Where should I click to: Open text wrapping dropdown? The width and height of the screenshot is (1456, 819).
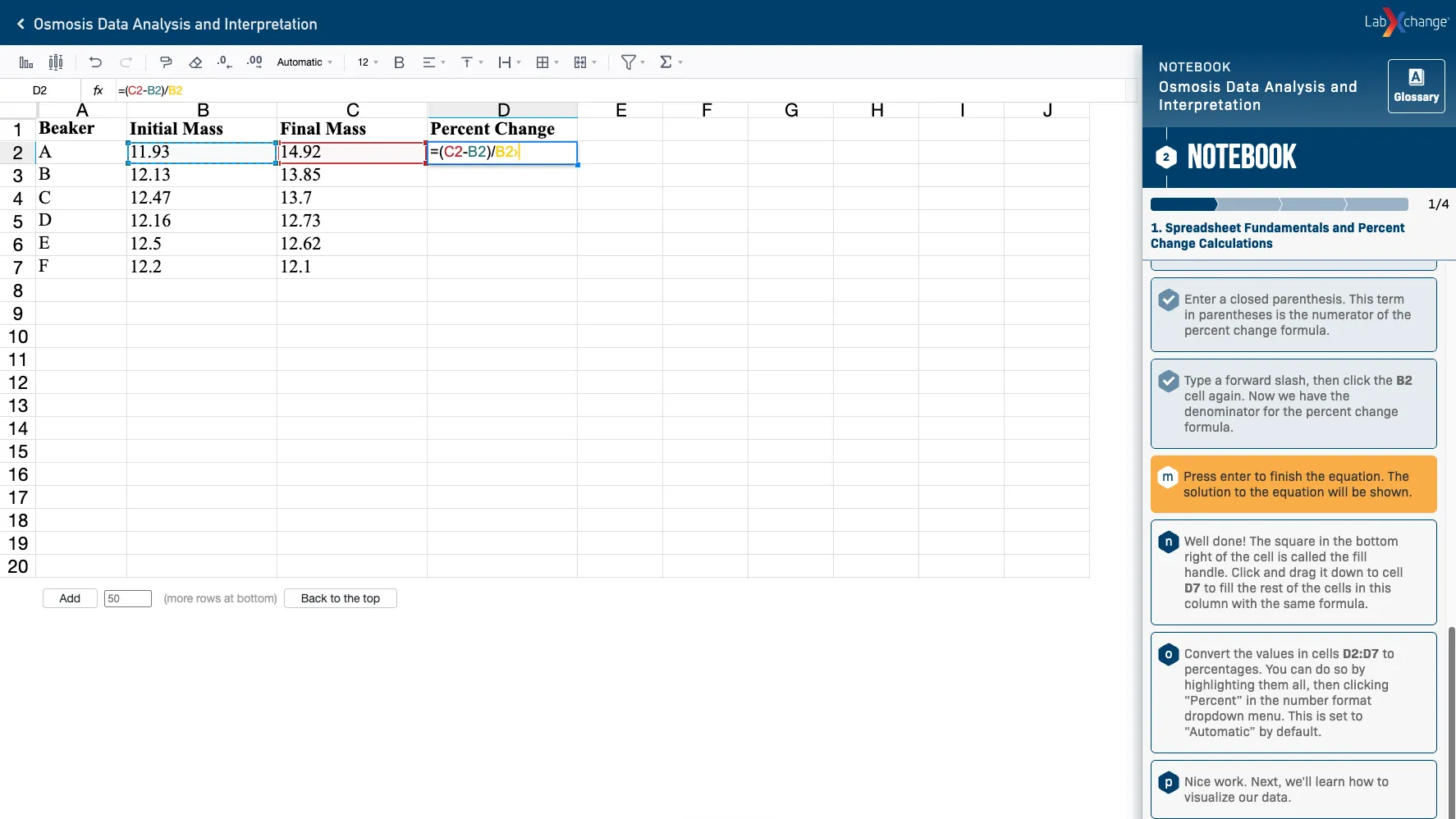click(x=510, y=62)
